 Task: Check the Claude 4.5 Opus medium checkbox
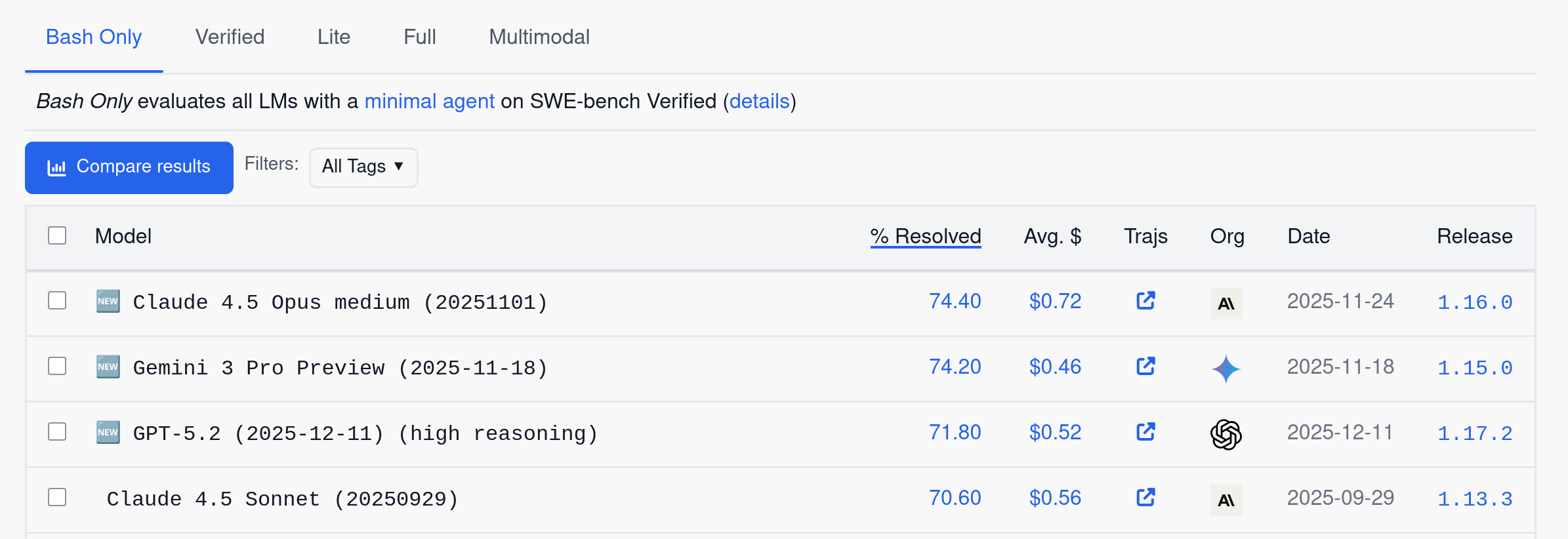point(57,300)
